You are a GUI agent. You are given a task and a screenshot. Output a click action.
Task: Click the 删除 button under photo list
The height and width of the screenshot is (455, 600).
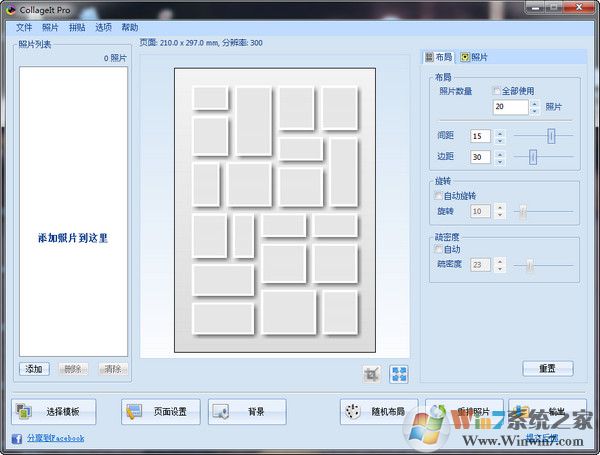(x=73, y=369)
